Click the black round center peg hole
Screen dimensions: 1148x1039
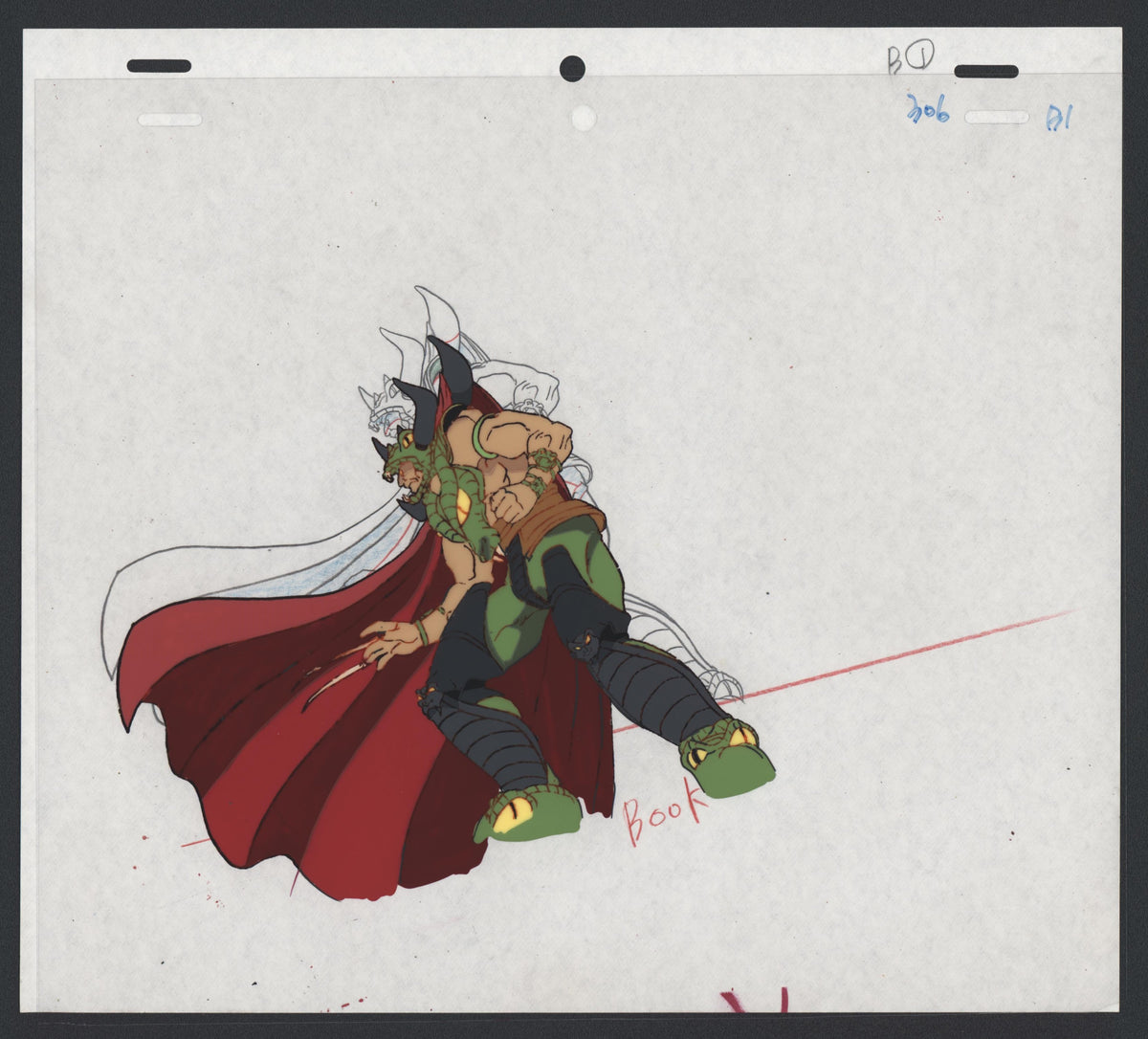coord(572,68)
